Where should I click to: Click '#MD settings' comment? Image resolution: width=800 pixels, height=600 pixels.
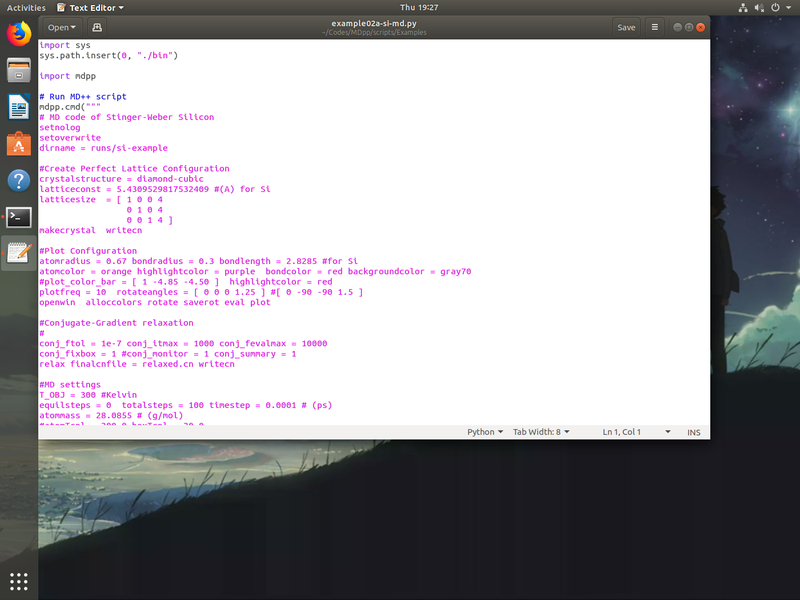click(x=70, y=385)
